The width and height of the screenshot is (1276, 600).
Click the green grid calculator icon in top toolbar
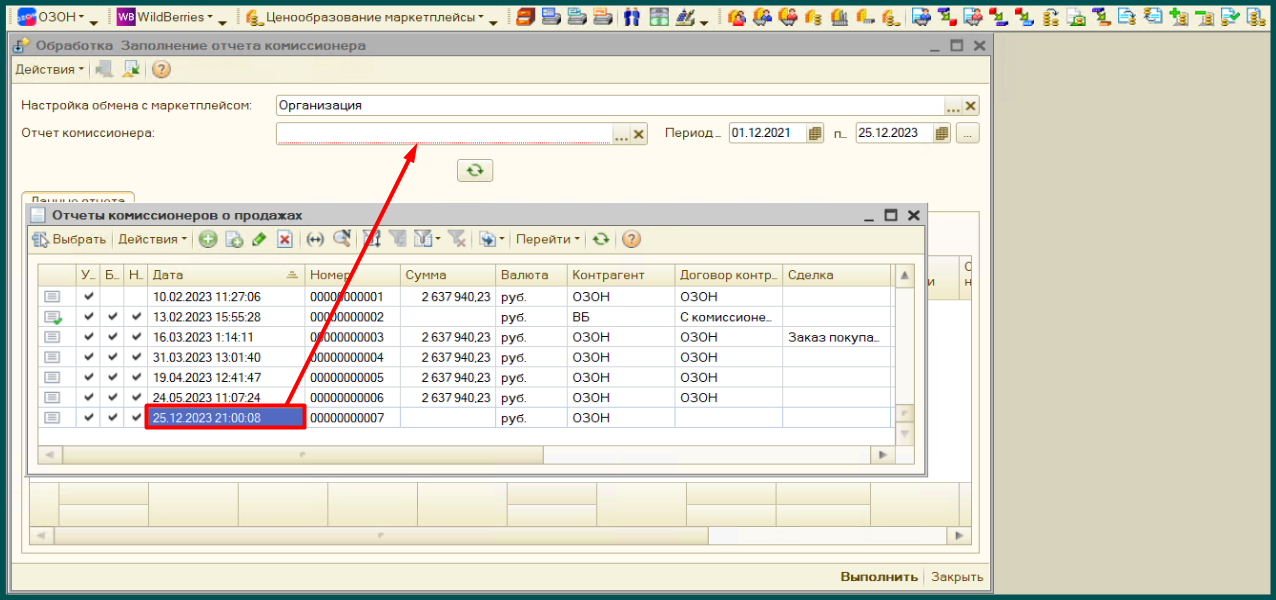tap(659, 17)
